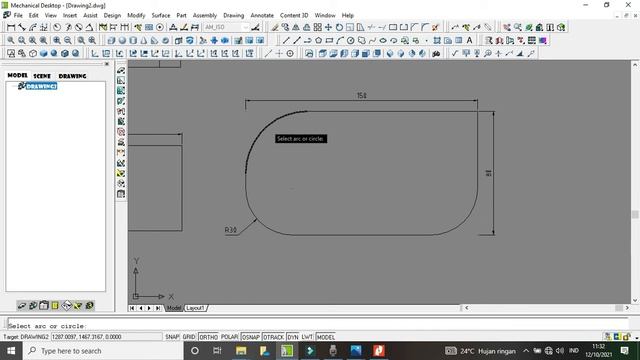The width and height of the screenshot is (640, 360).
Task: Click the cone primitive icon
Action: (x=144, y=40)
